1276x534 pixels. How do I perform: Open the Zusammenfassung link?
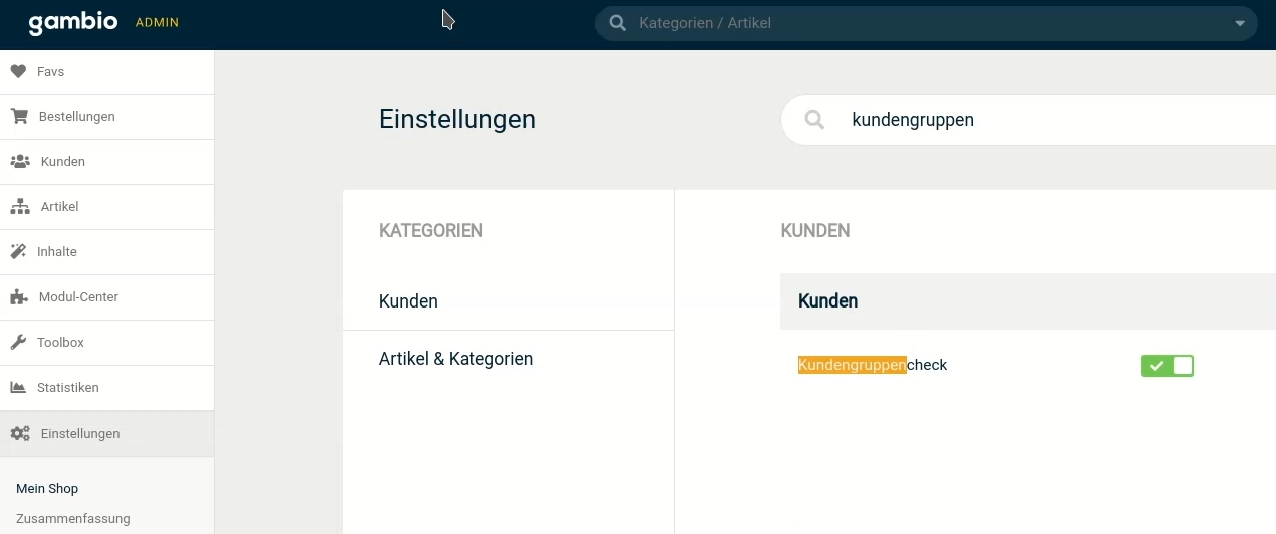[73, 518]
